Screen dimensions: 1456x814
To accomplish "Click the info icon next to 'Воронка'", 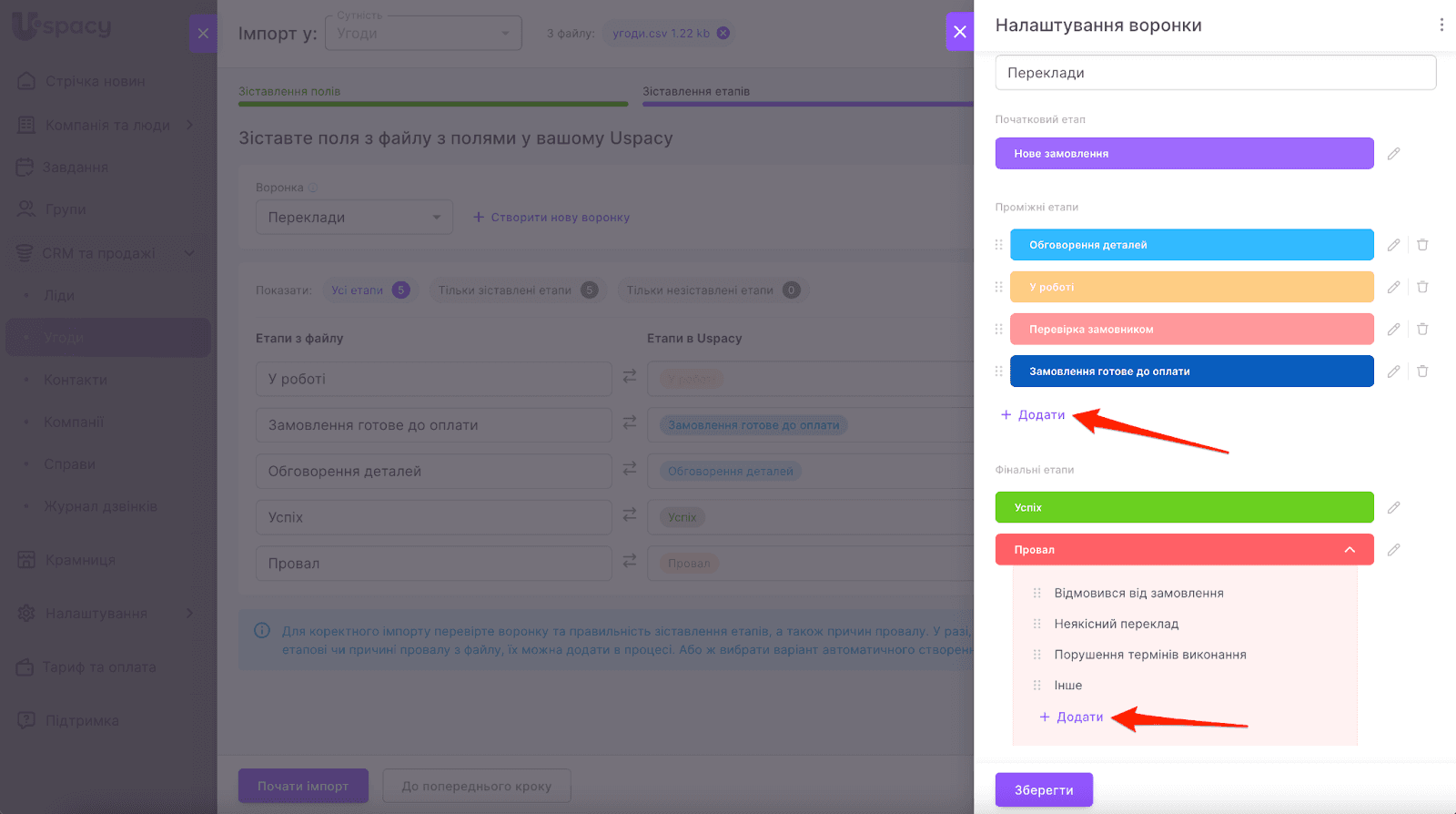I will coord(313,188).
